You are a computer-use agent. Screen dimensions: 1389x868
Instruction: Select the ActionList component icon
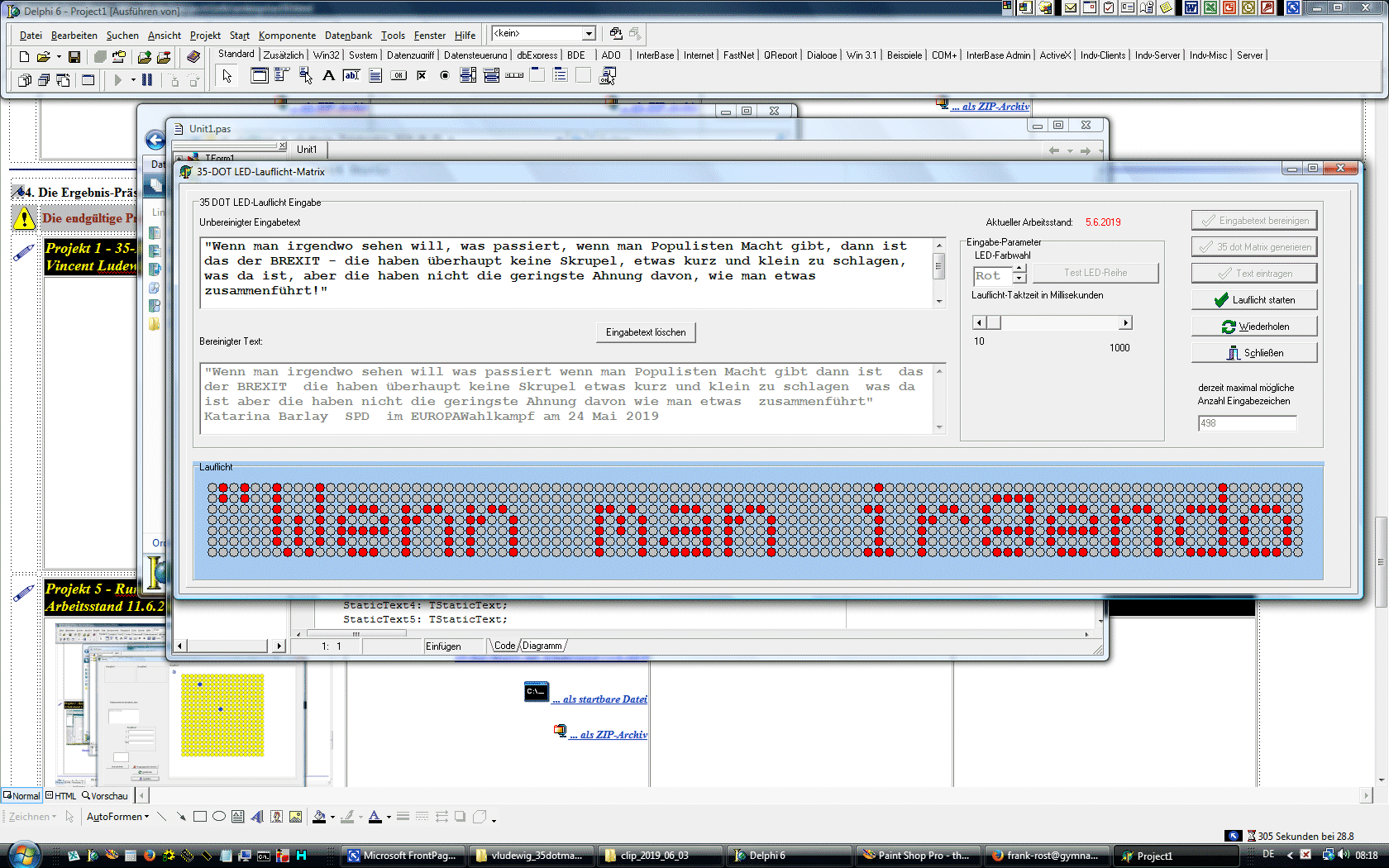608,76
